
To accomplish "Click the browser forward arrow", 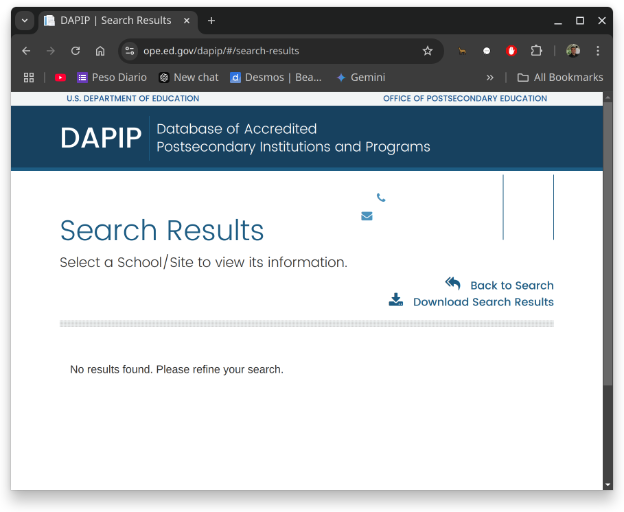I will tap(51, 51).
